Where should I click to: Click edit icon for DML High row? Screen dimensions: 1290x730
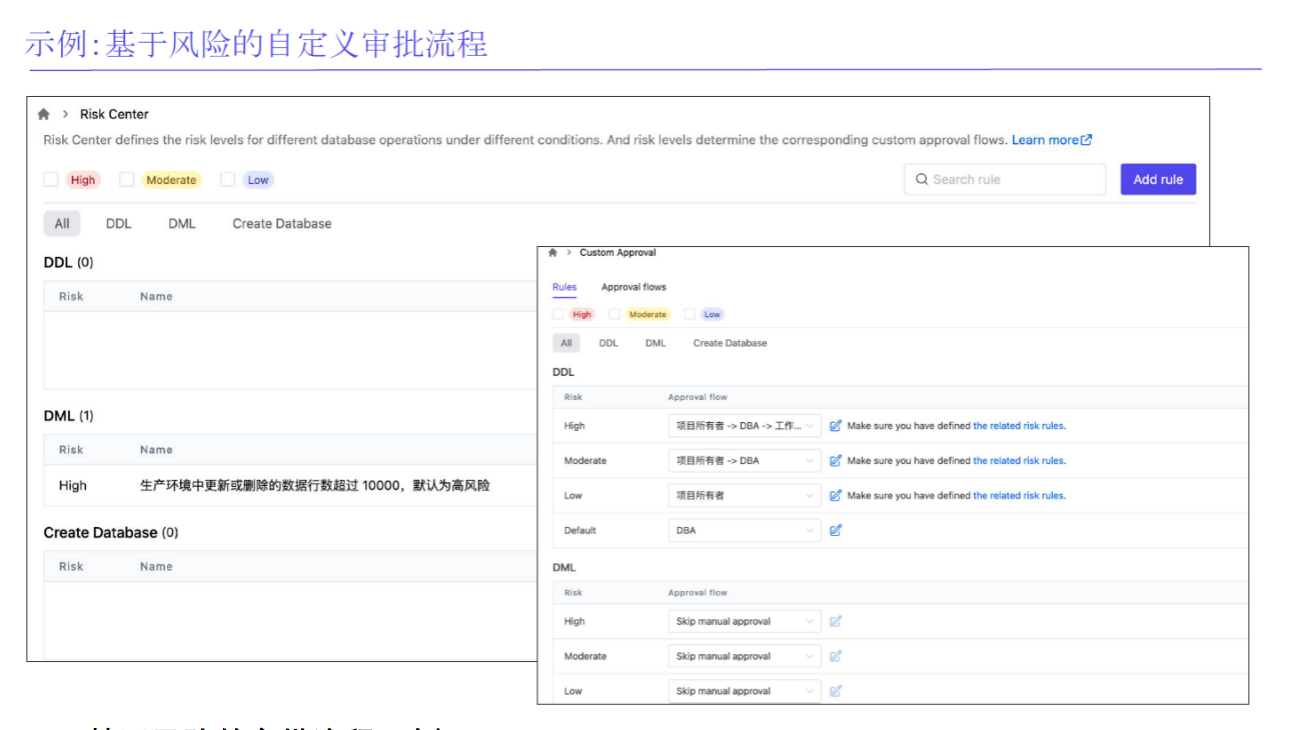click(x=836, y=621)
